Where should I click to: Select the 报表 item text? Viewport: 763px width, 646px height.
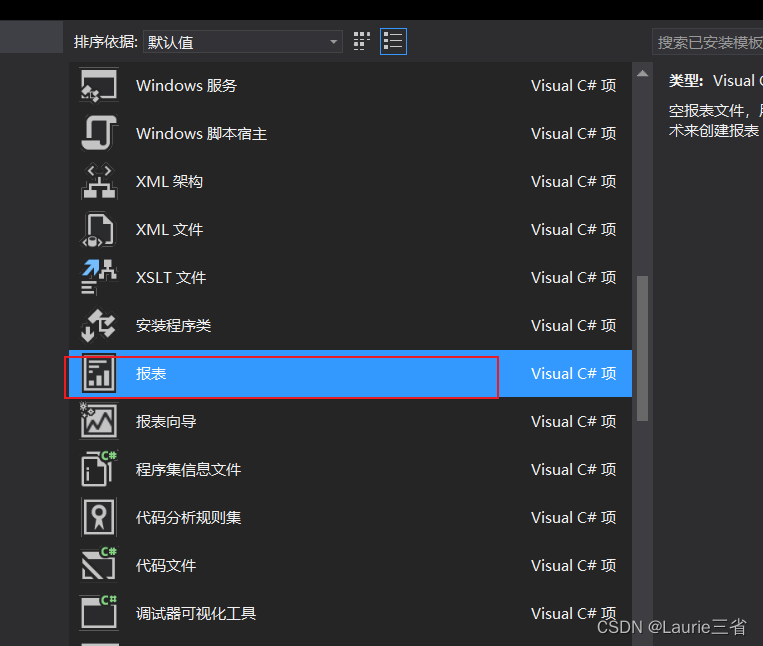pos(151,373)
